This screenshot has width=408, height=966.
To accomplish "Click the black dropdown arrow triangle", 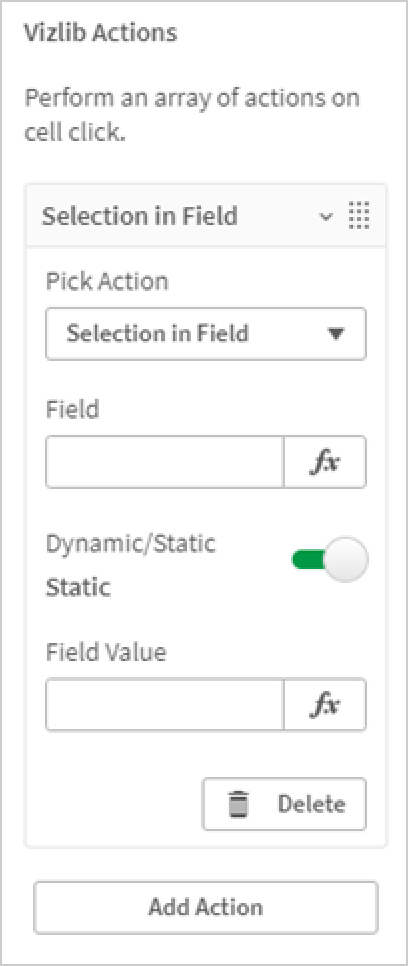I will (335, 334).
